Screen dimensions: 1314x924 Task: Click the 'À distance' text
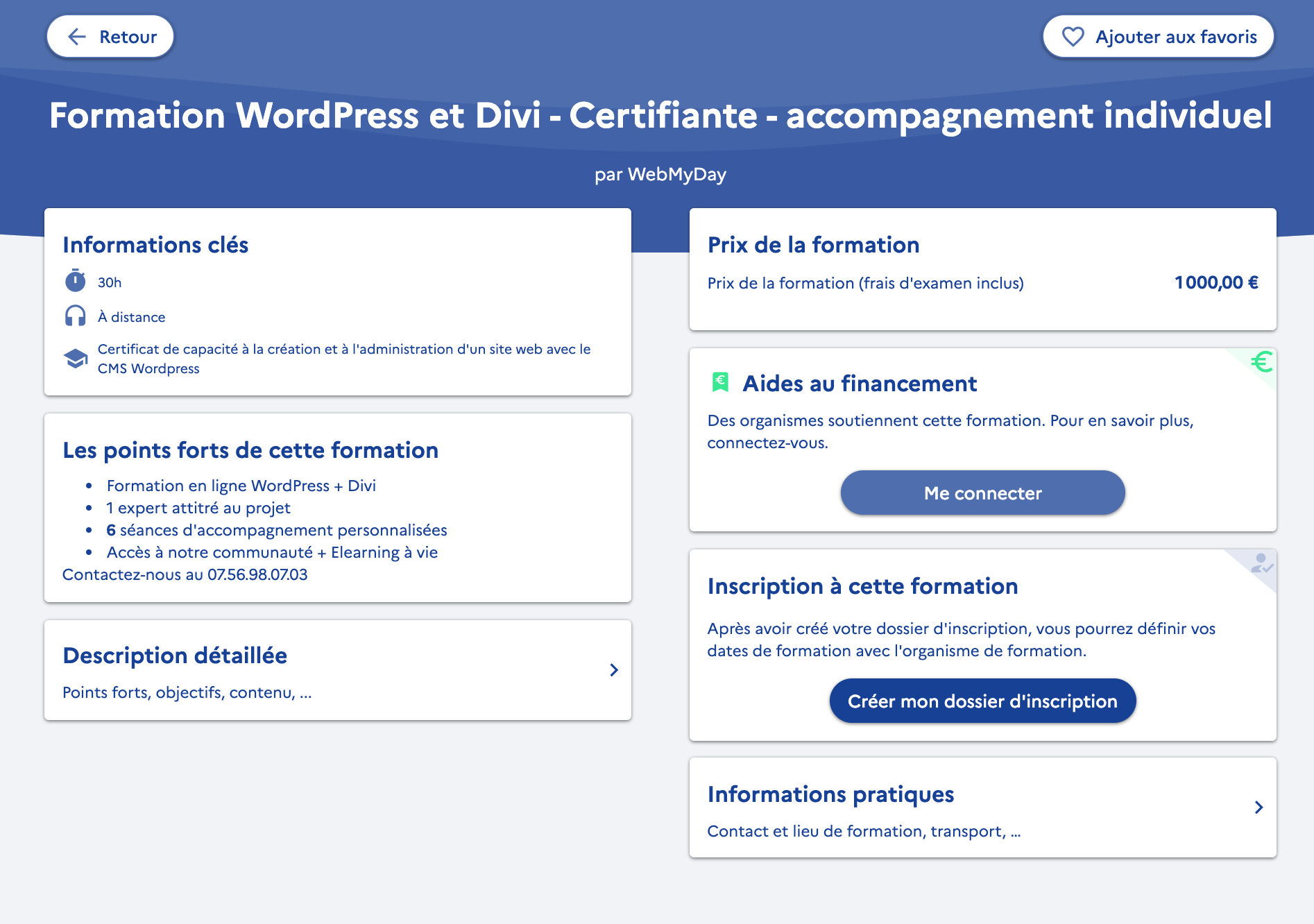point(132,317)
